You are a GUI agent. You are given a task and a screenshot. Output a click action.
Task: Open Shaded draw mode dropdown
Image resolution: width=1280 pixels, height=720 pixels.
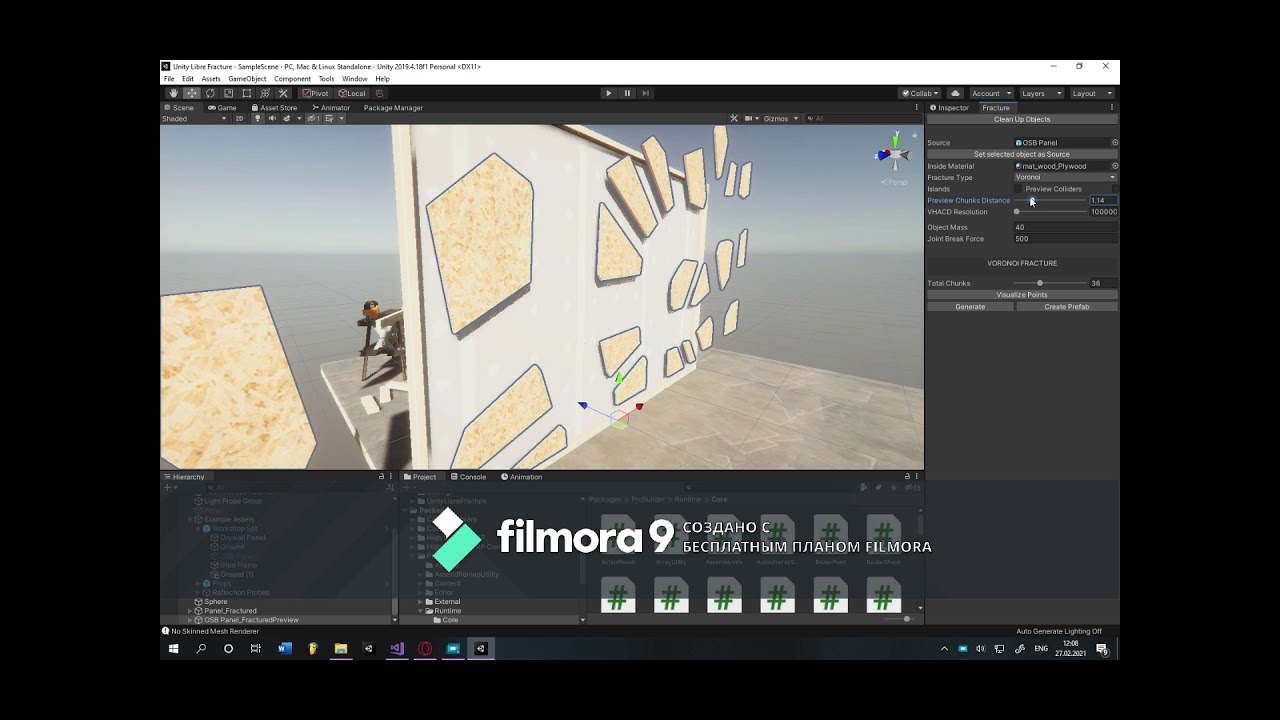coord(195,118)
